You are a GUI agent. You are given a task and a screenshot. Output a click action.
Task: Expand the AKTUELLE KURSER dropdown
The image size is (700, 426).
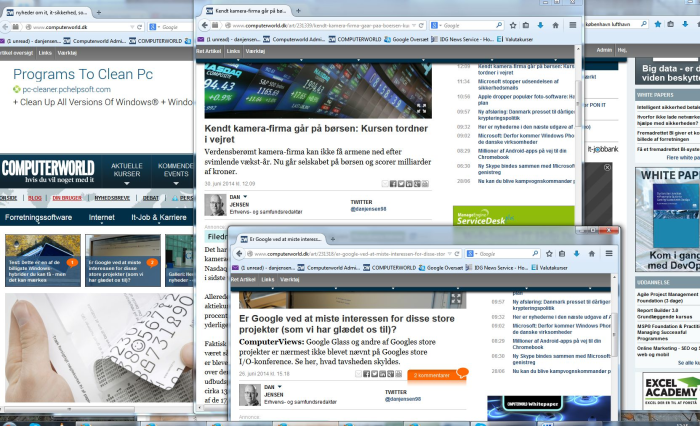click(x=126, y=184)
